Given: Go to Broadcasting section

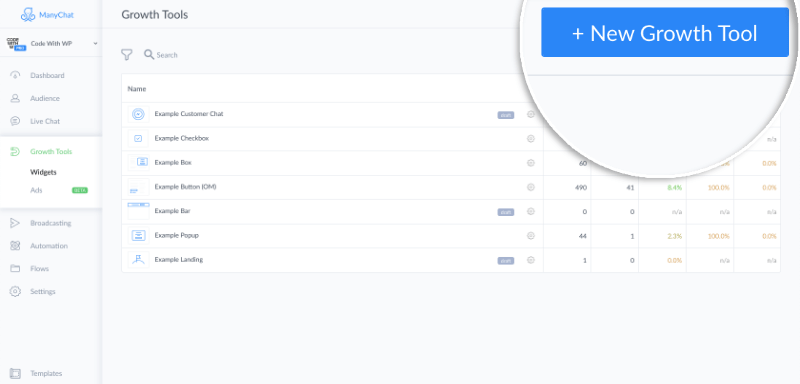Looking at the screenshot, I should 51,223.
